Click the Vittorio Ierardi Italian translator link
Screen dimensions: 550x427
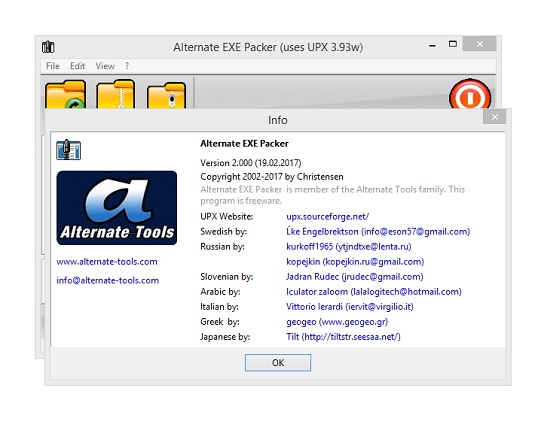pyautogui.click(x=350, y=307)
